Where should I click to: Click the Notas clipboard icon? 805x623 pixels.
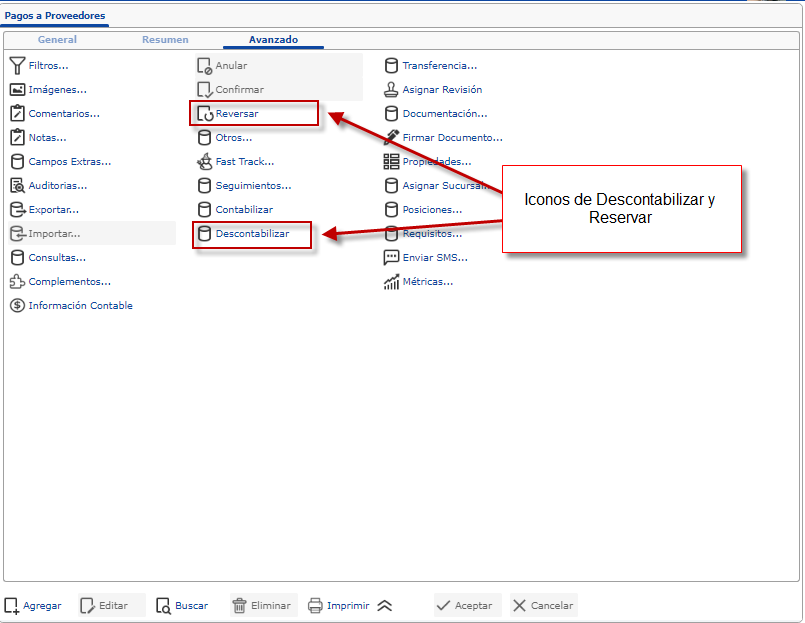pos(17,138)
